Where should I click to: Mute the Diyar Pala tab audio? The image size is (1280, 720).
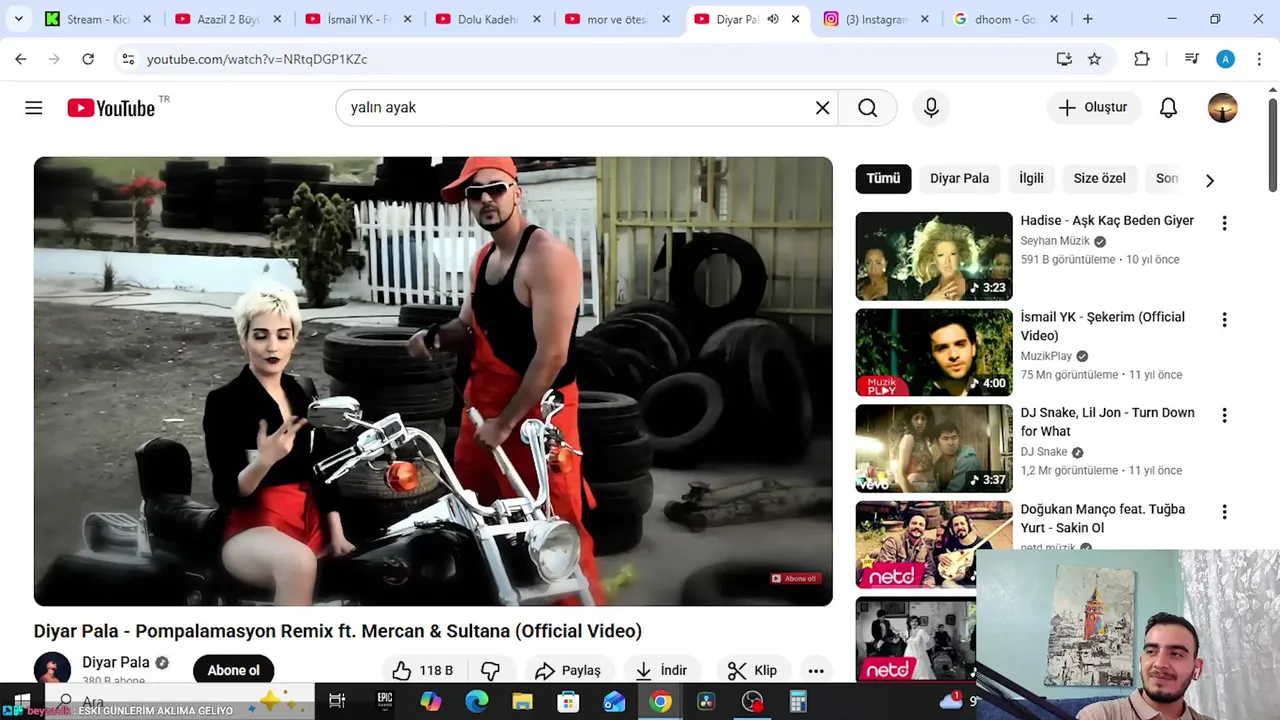point(772,19)
